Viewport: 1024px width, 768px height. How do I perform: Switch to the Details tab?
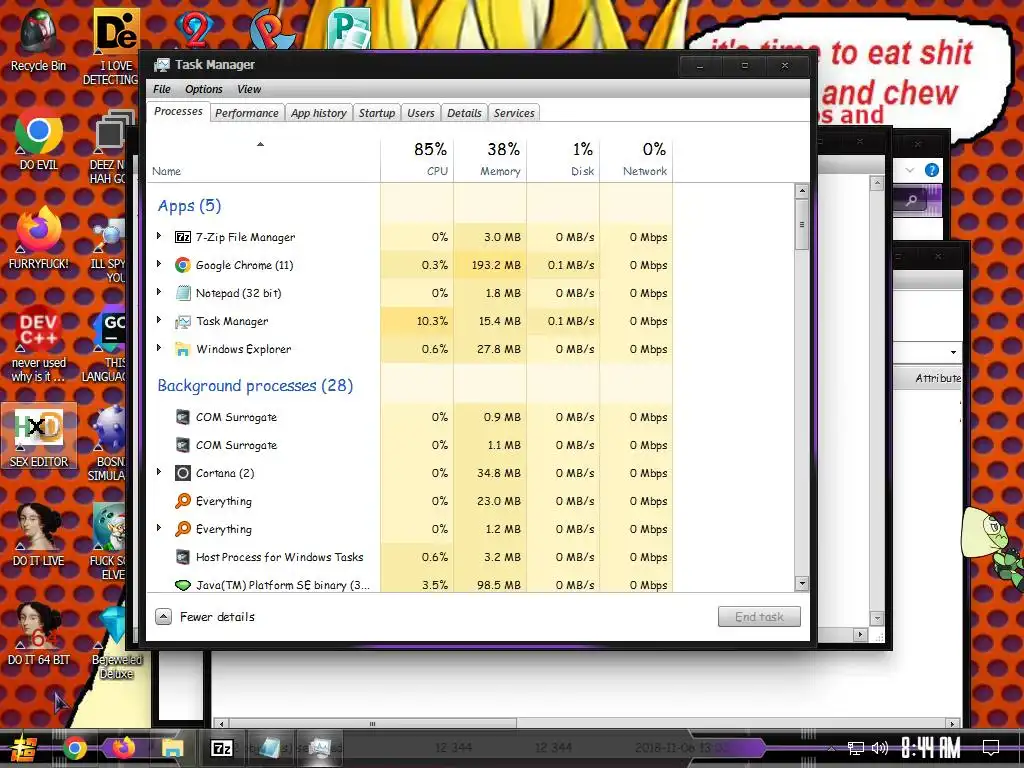(464, 113)
